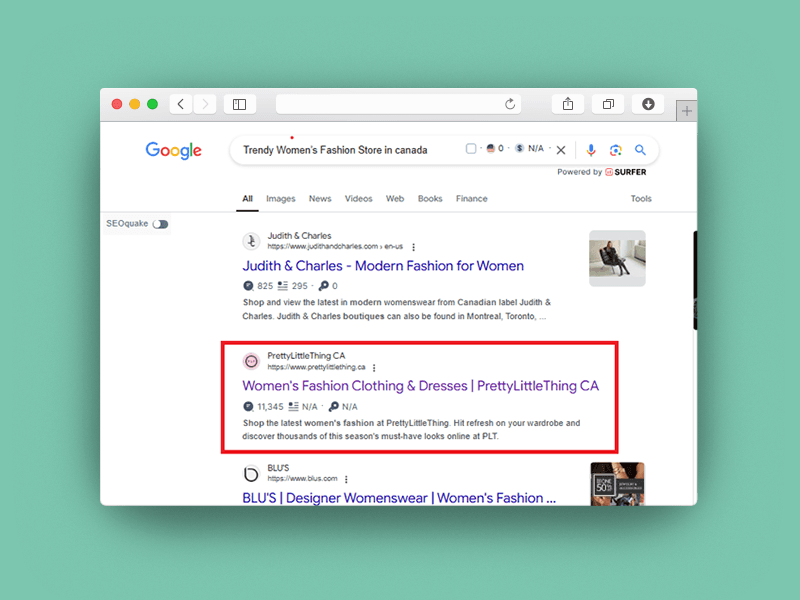Click the magnifying glass search icon
Image resolution: width=800 pixels, height=600 pixels.
click(640, 150)
